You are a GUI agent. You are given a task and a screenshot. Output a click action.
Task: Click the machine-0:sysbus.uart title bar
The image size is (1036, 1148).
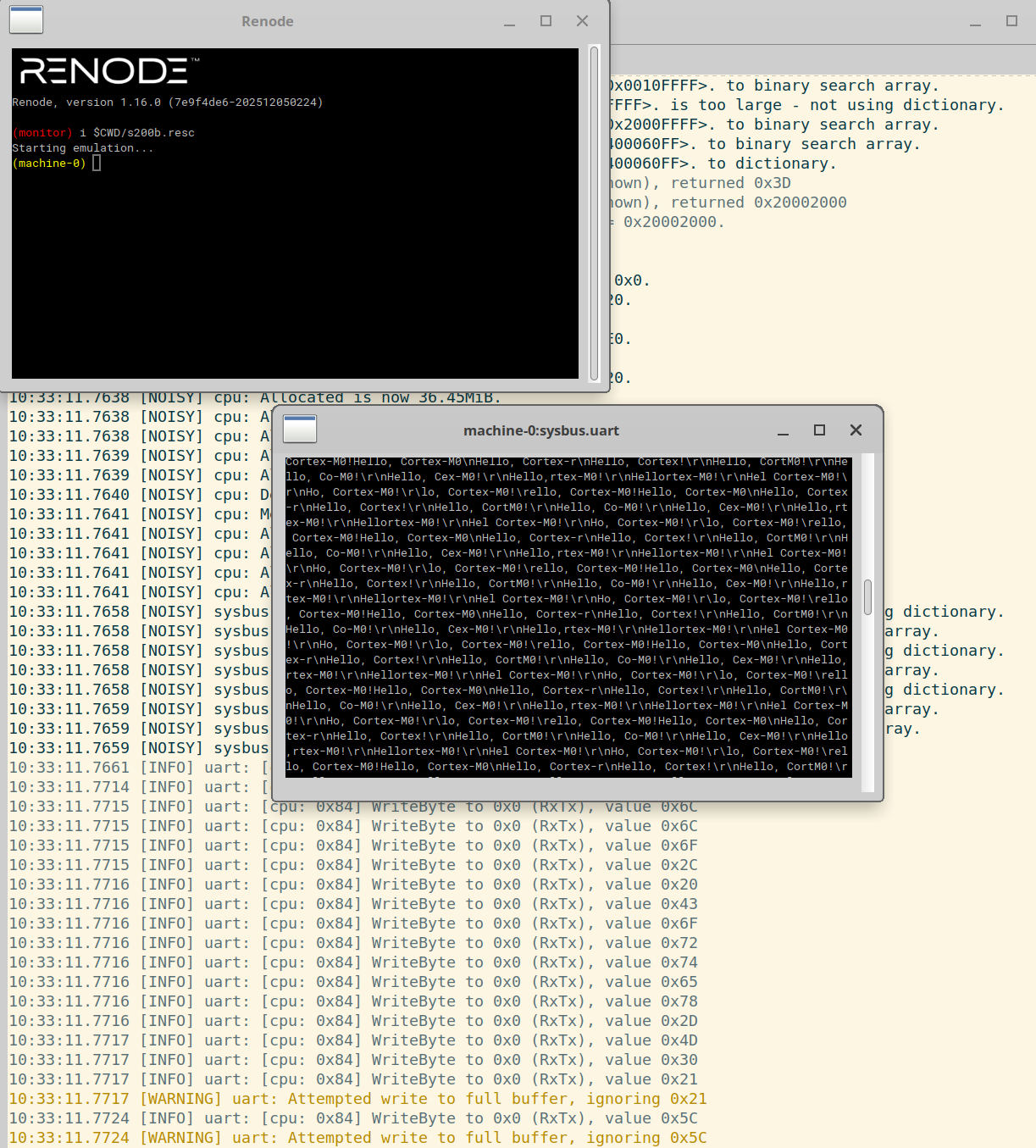(541, 430)
